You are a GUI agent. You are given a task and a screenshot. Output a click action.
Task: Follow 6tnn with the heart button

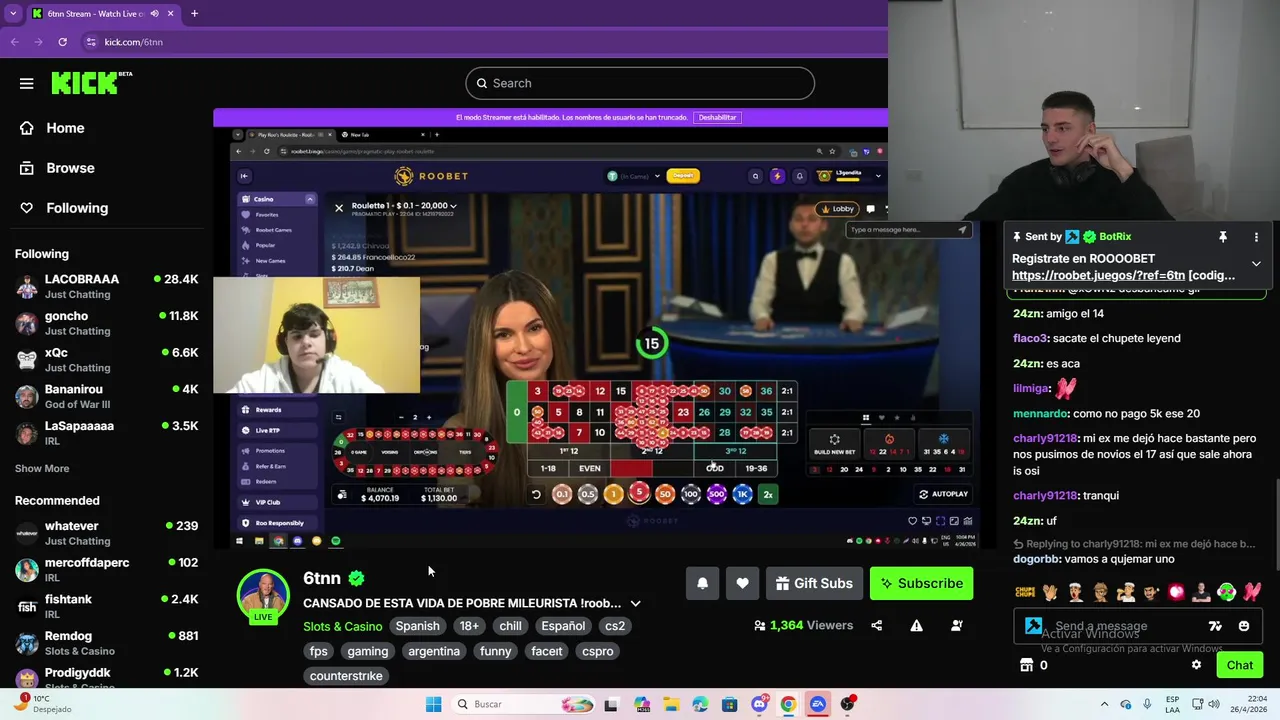click(x=742, y=583)
